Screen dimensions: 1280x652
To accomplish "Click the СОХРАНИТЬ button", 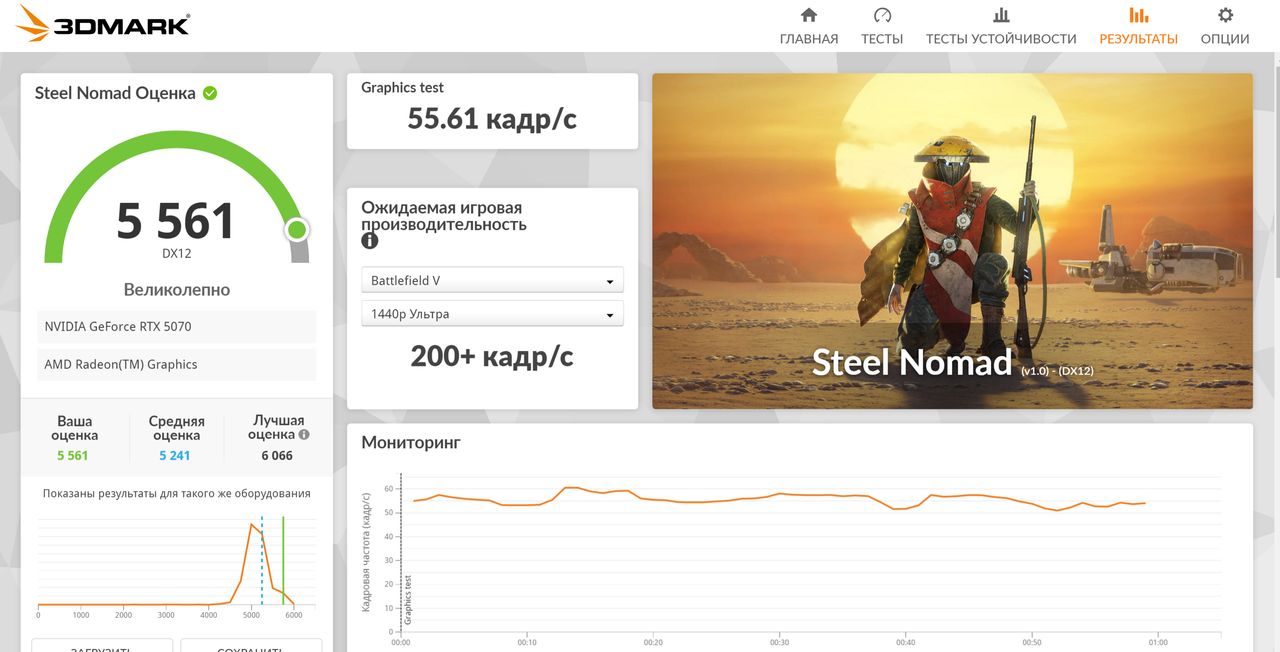I will click(251, 646).
